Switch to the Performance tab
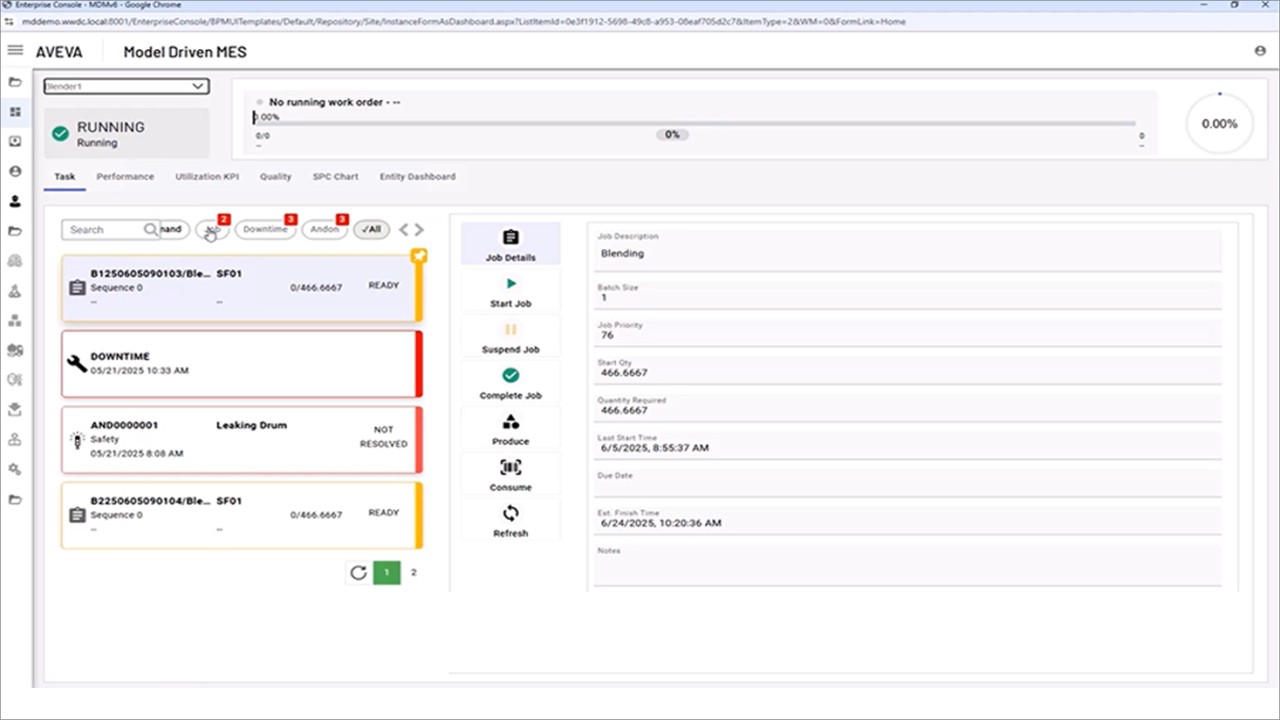The width and height of the screenshot is (1280, 720). coord(125,177)
